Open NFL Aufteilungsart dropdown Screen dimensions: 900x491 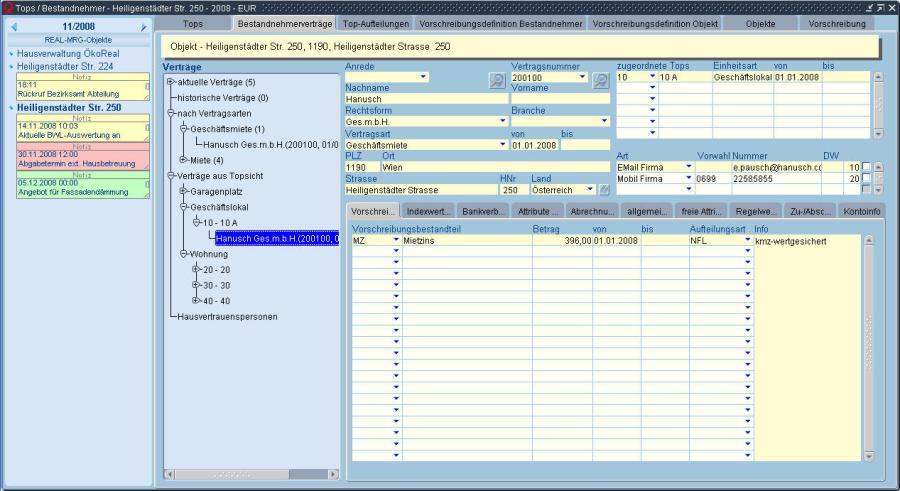[x=748, y=240]
